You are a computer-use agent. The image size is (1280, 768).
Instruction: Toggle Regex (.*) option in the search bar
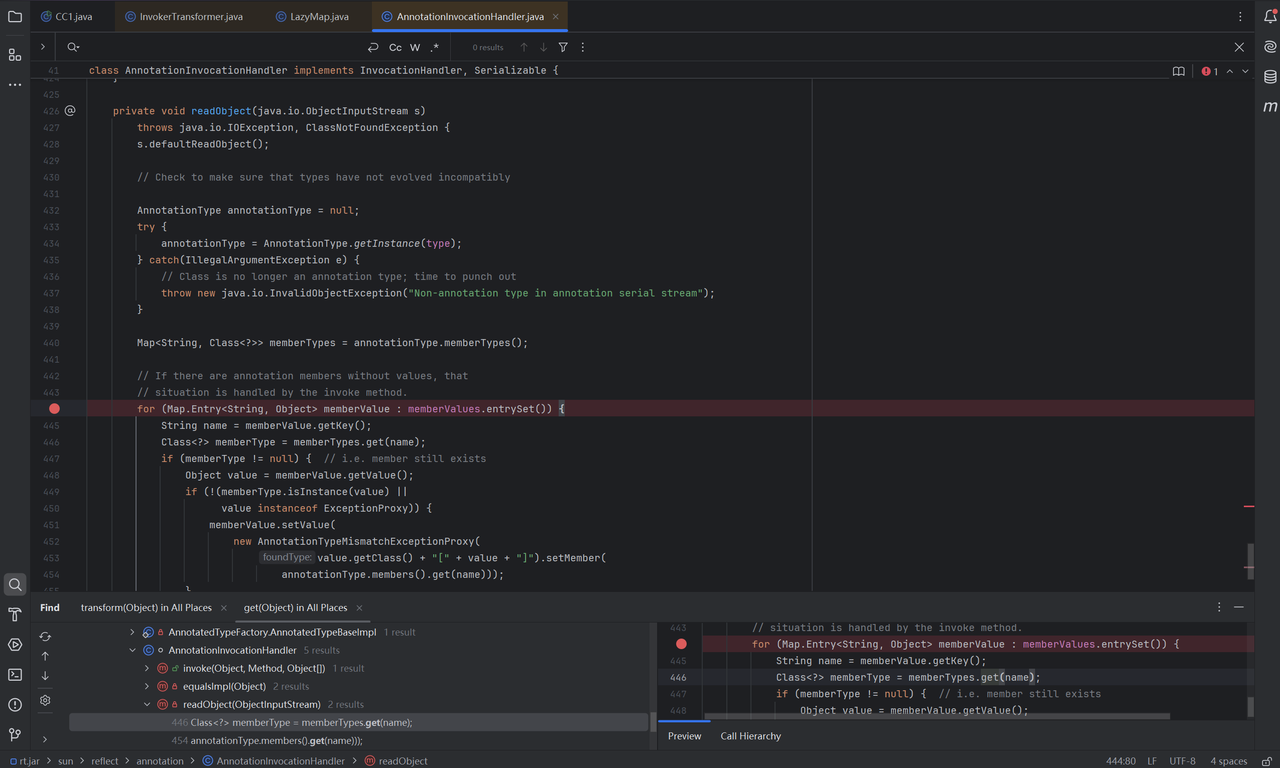tap(435, 47)
